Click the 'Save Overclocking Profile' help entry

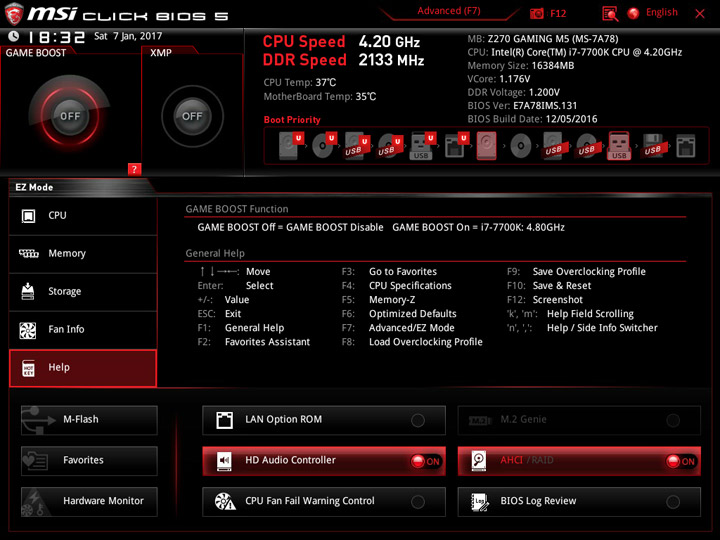[589, 271]
